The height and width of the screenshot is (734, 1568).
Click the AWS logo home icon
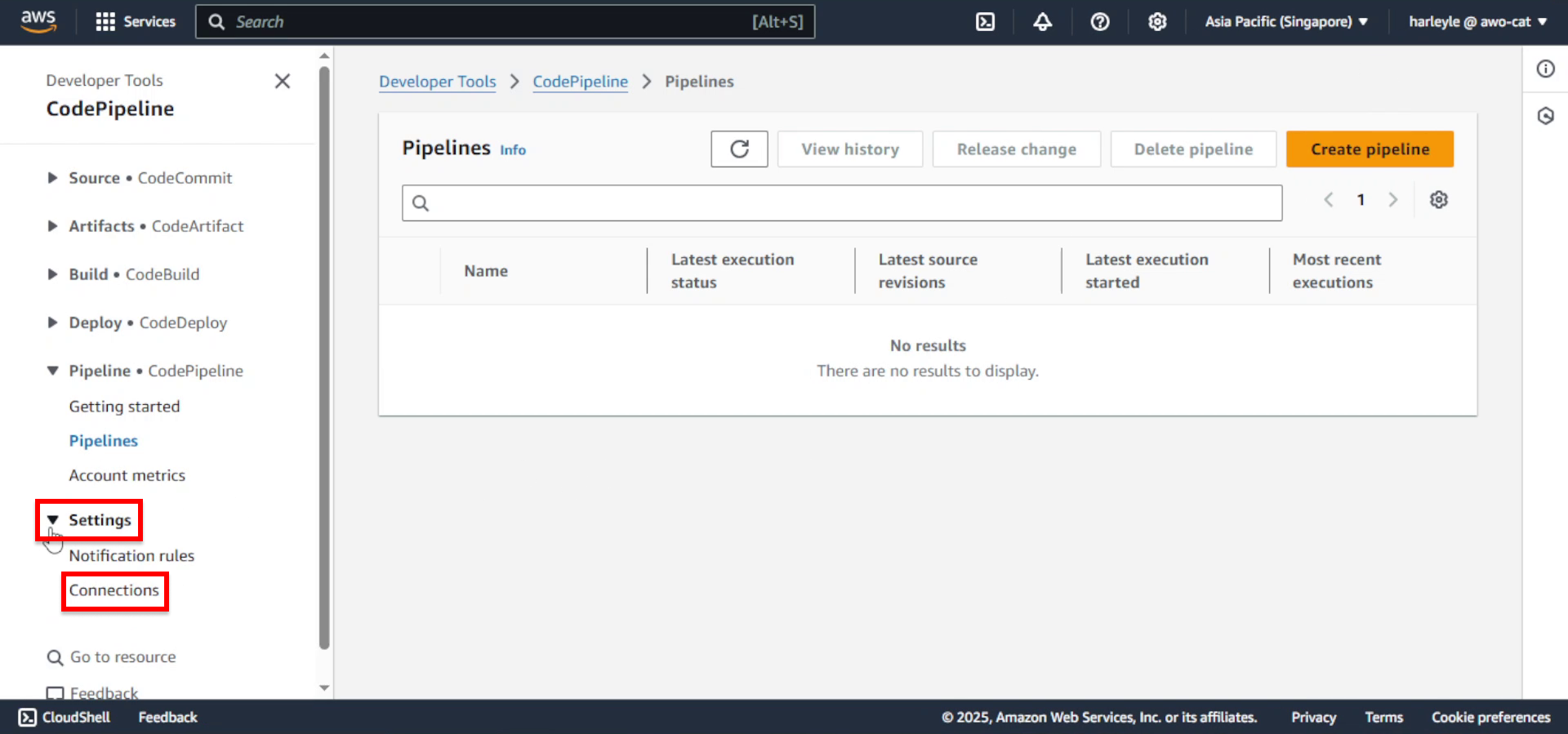38,21
